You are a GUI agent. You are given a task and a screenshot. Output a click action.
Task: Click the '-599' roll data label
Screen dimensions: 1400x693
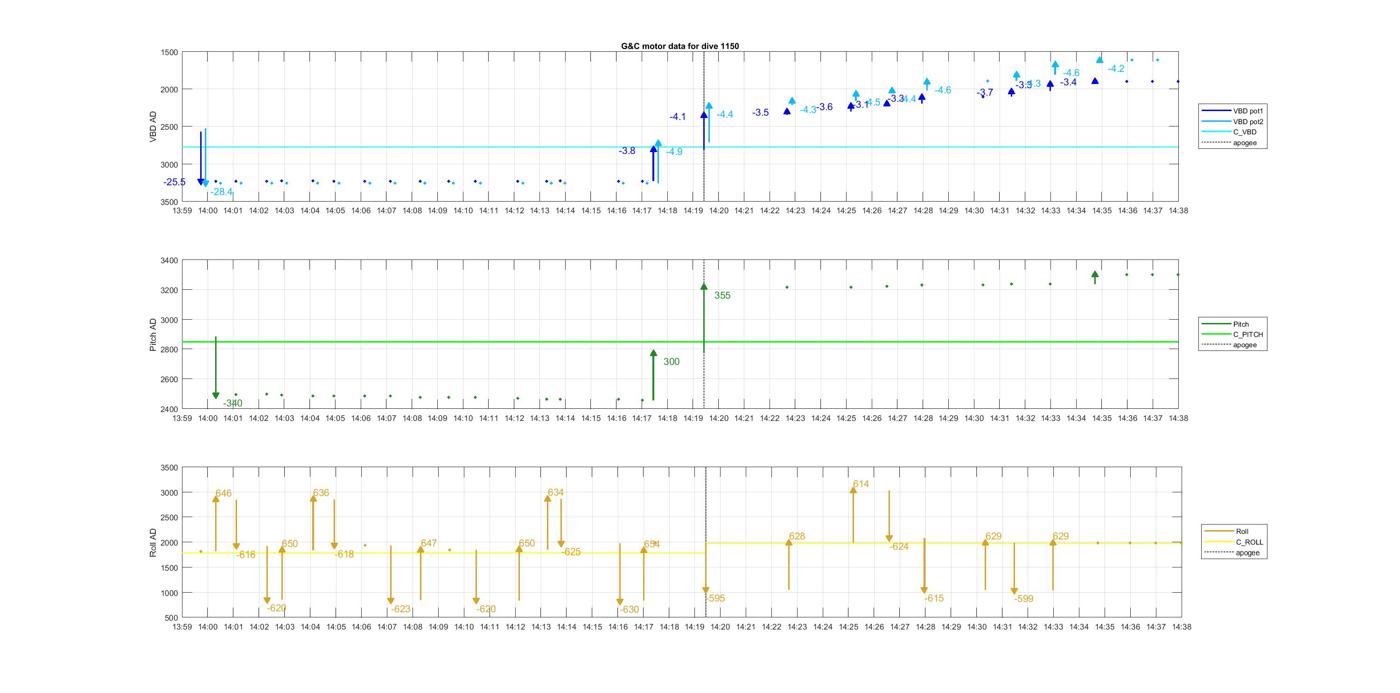pos(1024,599)
